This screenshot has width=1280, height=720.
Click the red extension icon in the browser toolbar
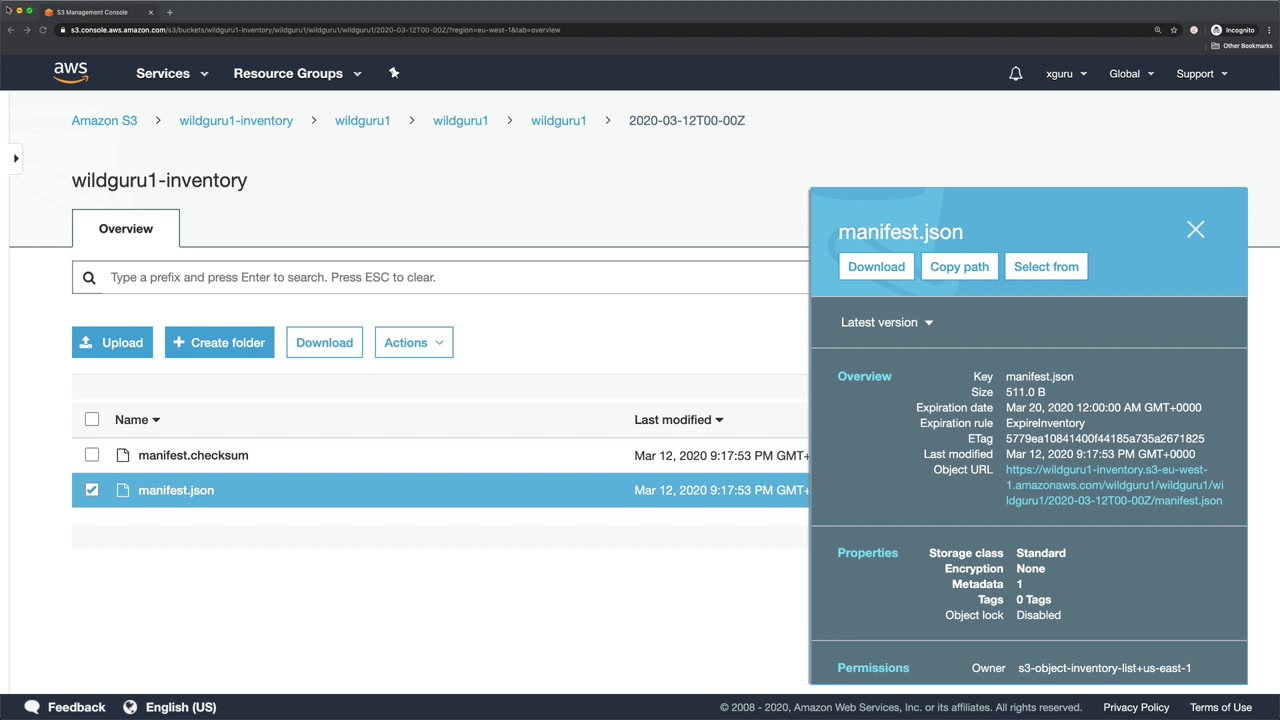click(1194, 30)
